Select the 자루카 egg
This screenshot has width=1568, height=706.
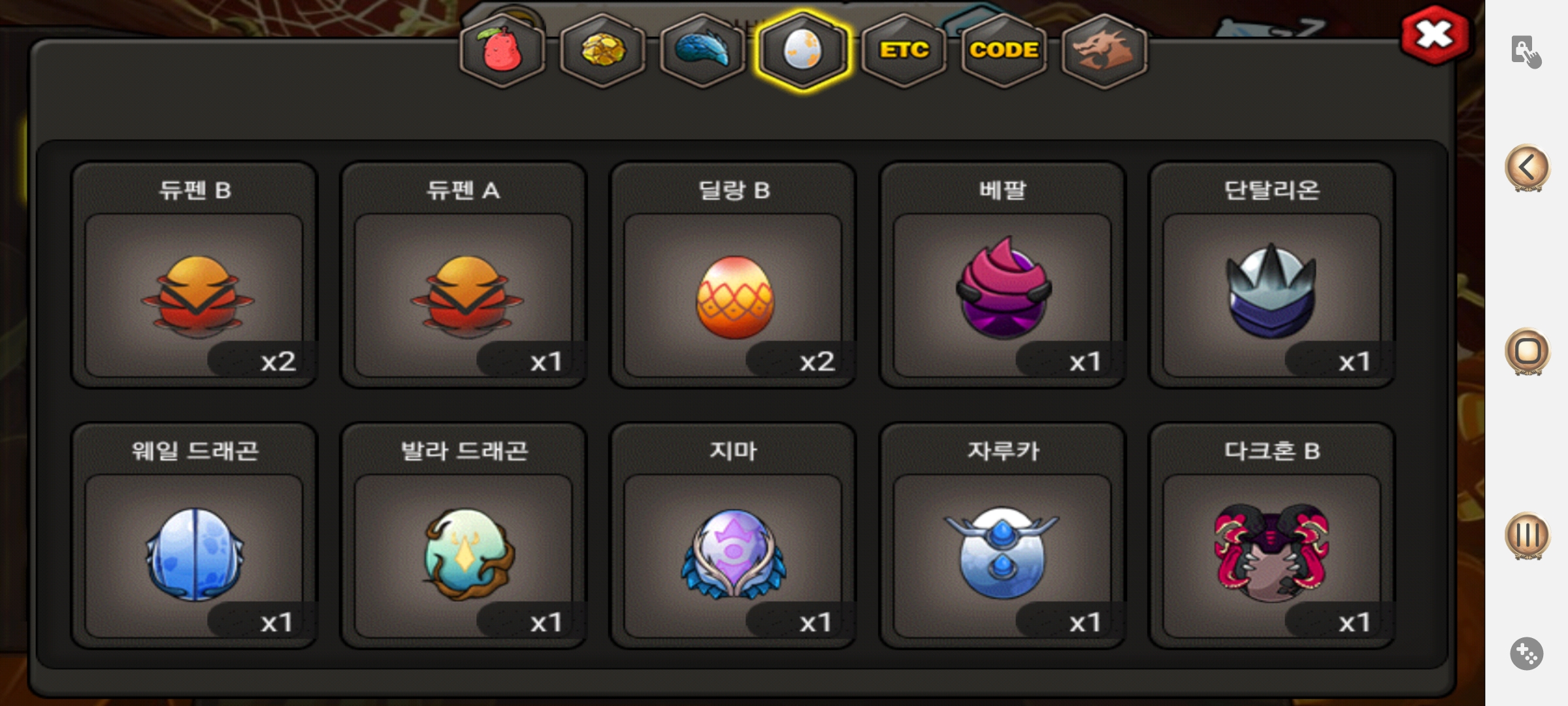[x=1003, y=536]
